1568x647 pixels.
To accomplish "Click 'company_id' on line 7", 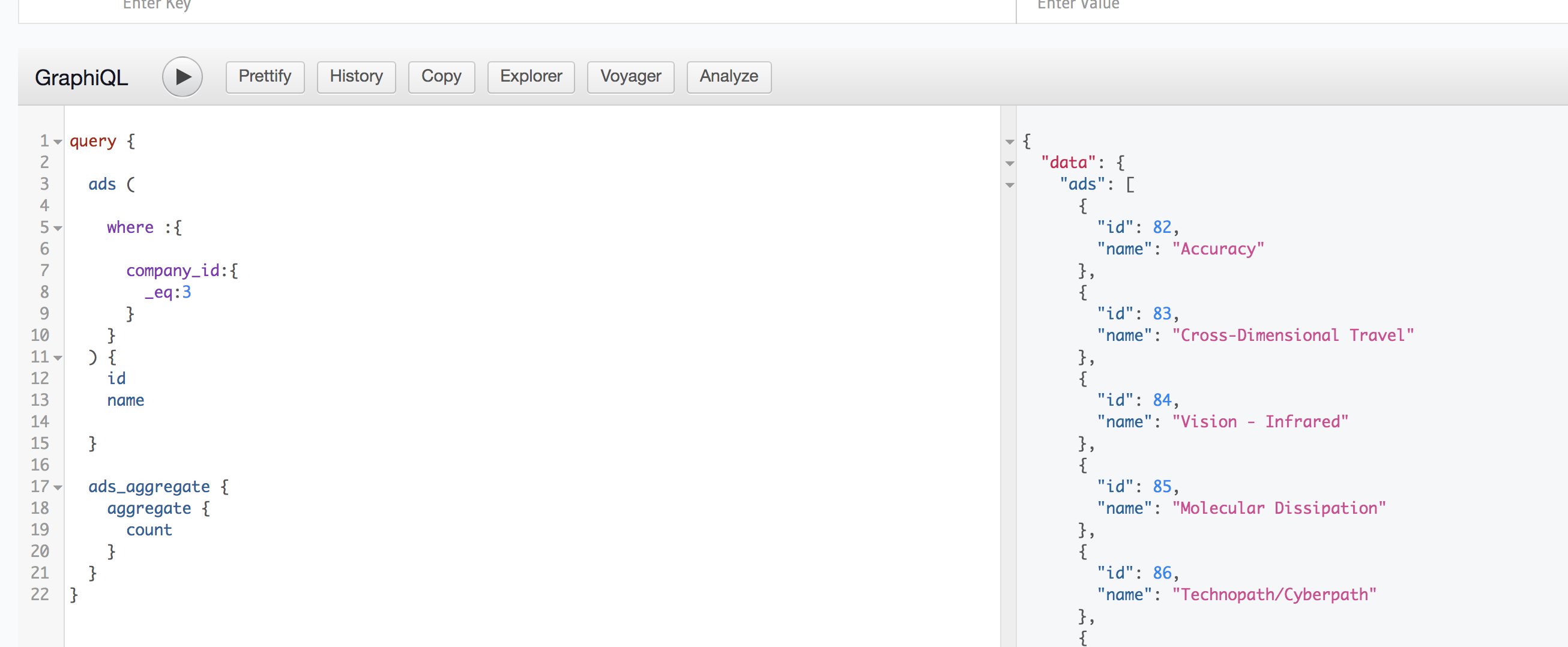I will coord(172,271).
